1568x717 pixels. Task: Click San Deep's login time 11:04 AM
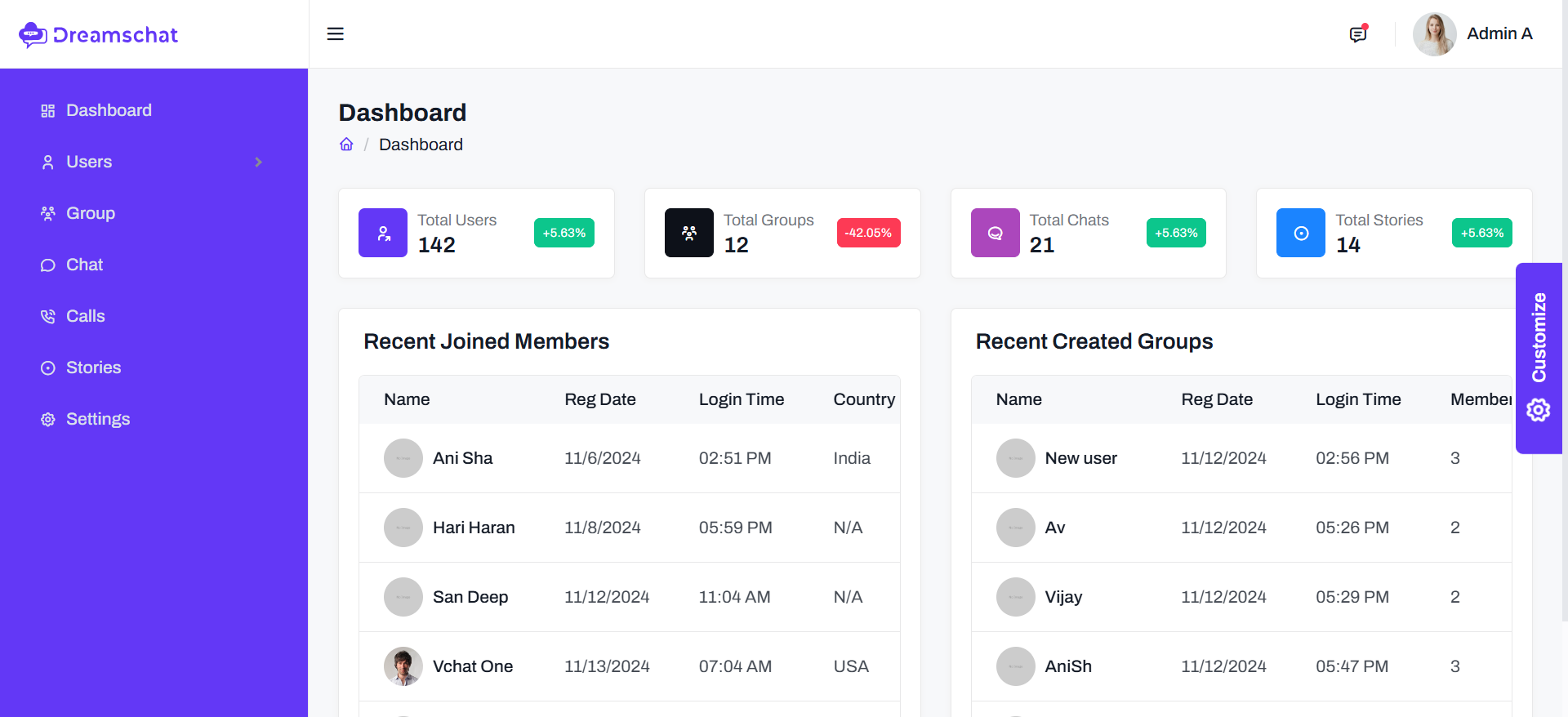tap(734, 597)
